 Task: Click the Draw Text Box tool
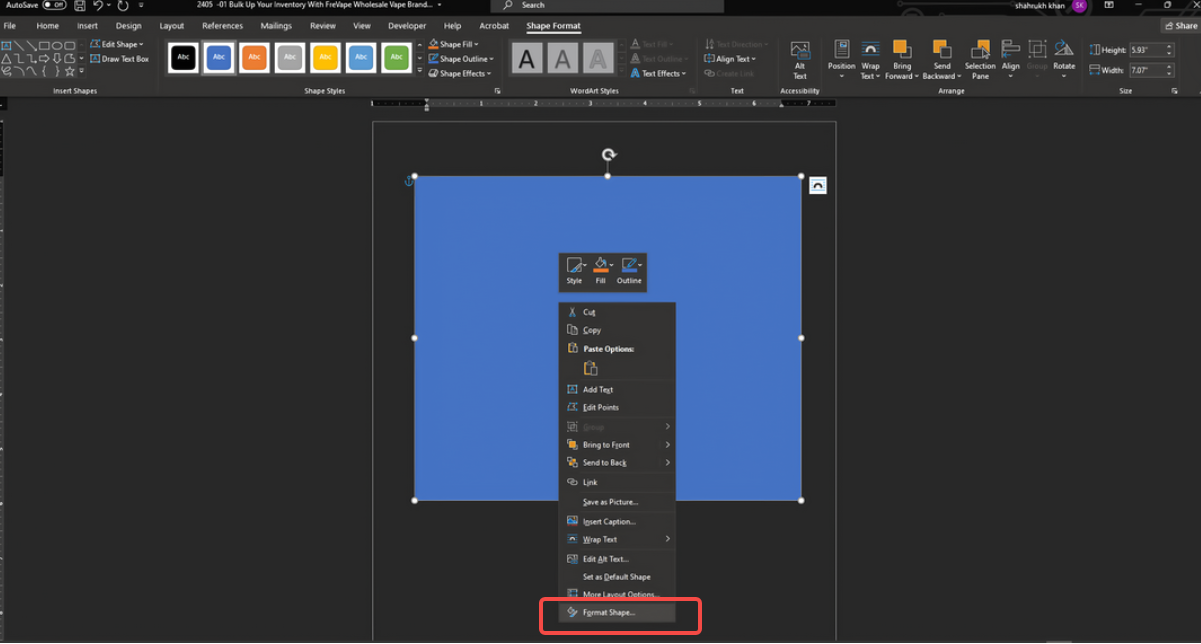[118, 59]
